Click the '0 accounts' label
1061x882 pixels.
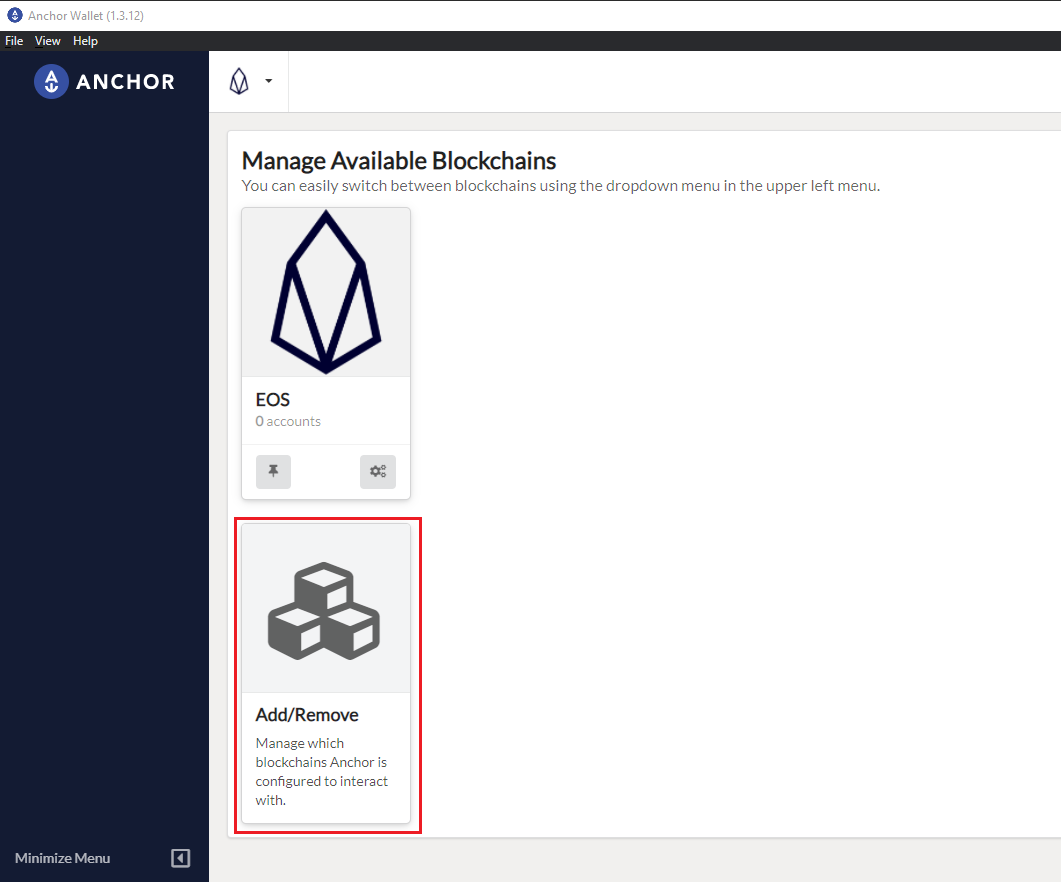pyautogui.click(x=288, y=421)
